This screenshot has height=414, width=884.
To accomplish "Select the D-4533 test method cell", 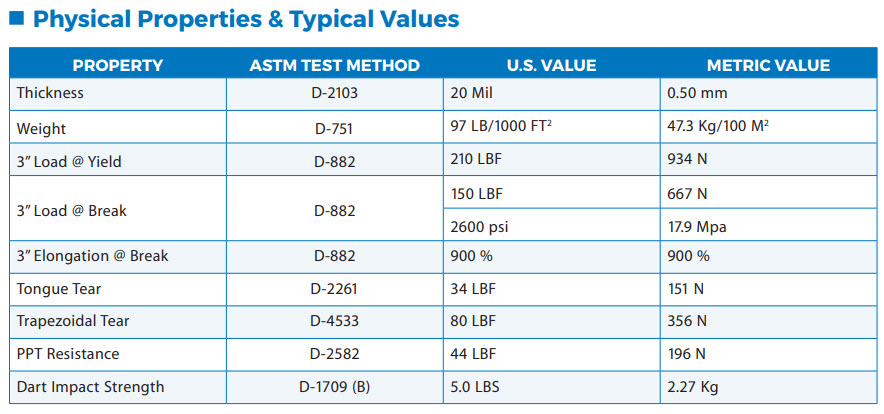I will click(x=334, y=321).
